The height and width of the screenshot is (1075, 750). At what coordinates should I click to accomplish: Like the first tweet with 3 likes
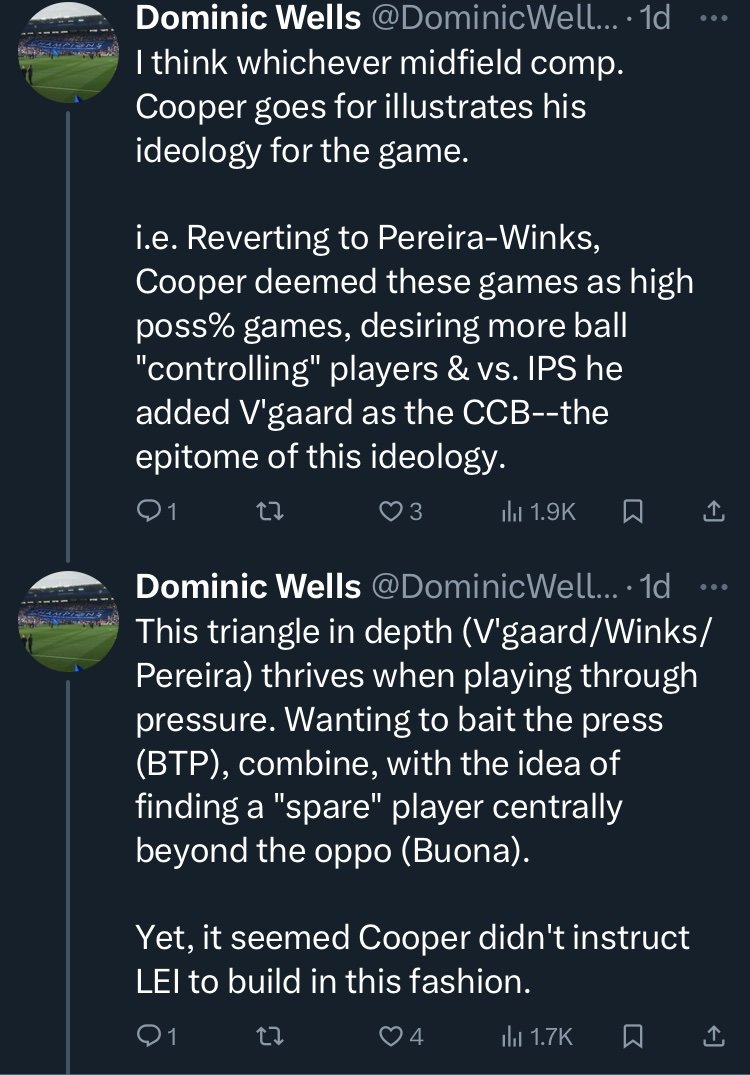401,511
